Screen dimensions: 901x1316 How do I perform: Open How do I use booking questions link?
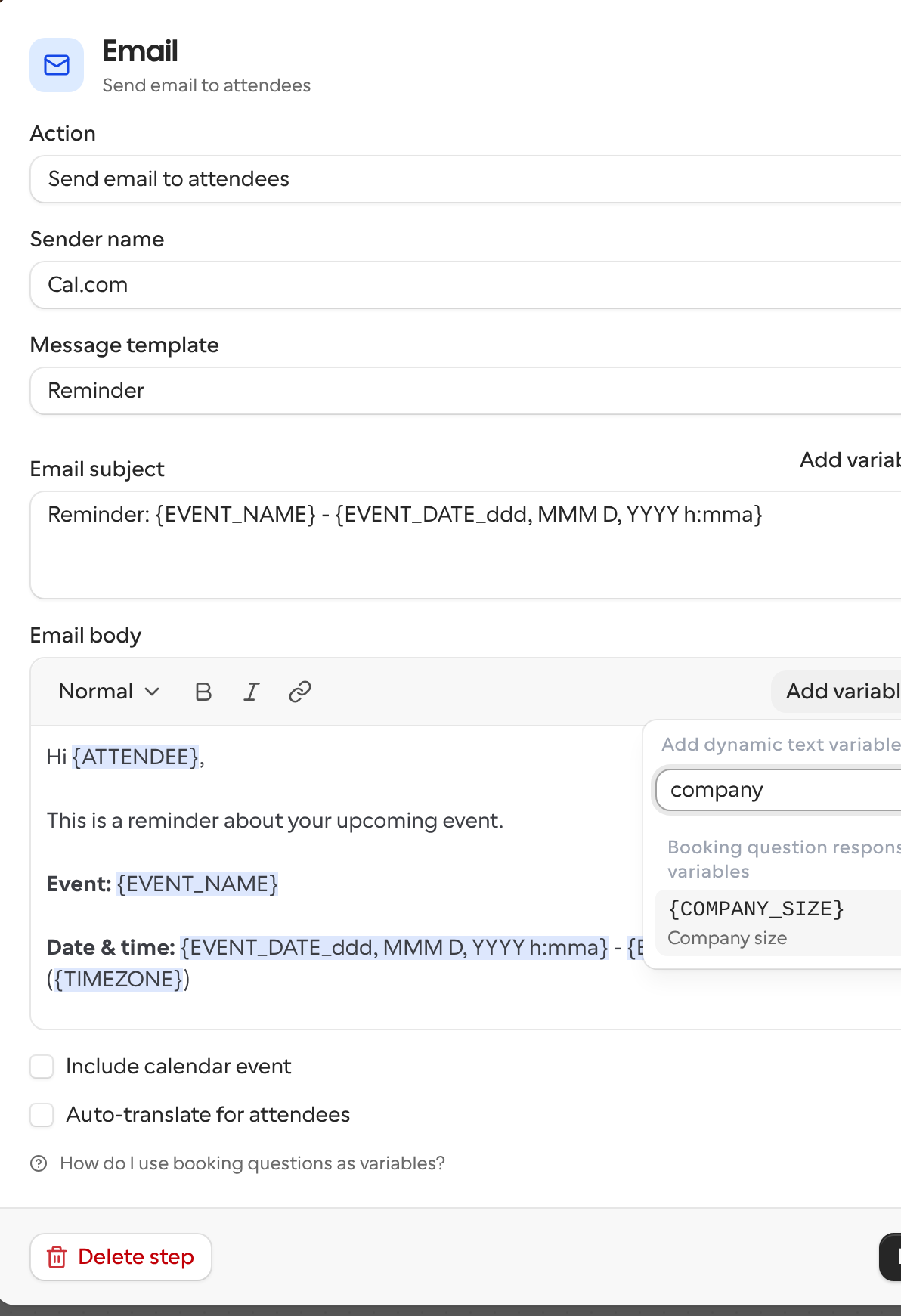(252, 1163)
